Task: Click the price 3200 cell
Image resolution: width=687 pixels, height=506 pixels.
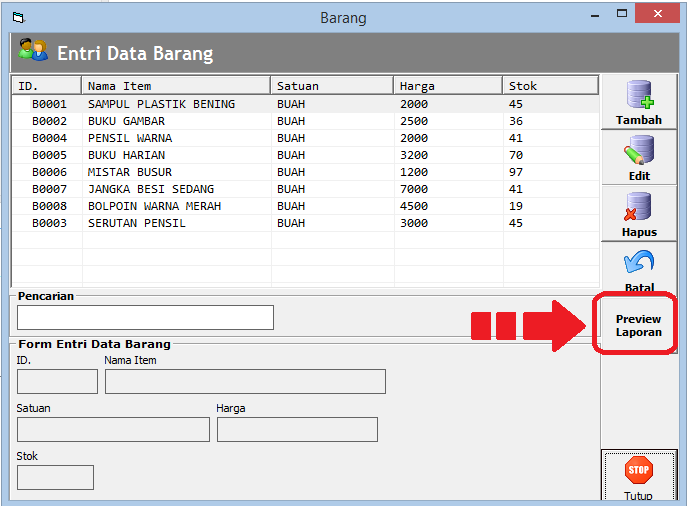Action: coord(414,156)
